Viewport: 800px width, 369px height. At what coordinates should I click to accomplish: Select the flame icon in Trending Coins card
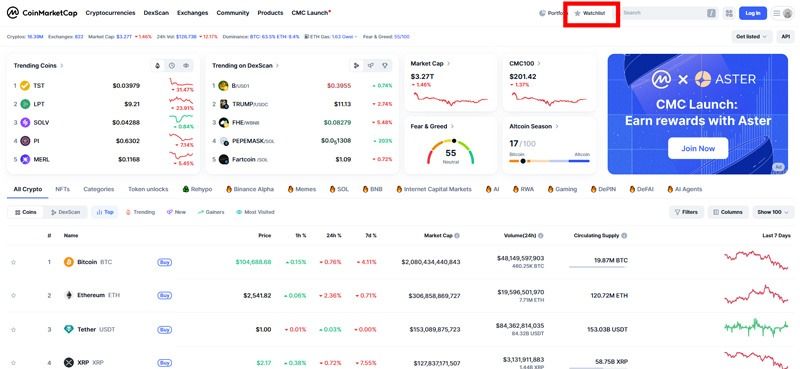click(158, 65)
